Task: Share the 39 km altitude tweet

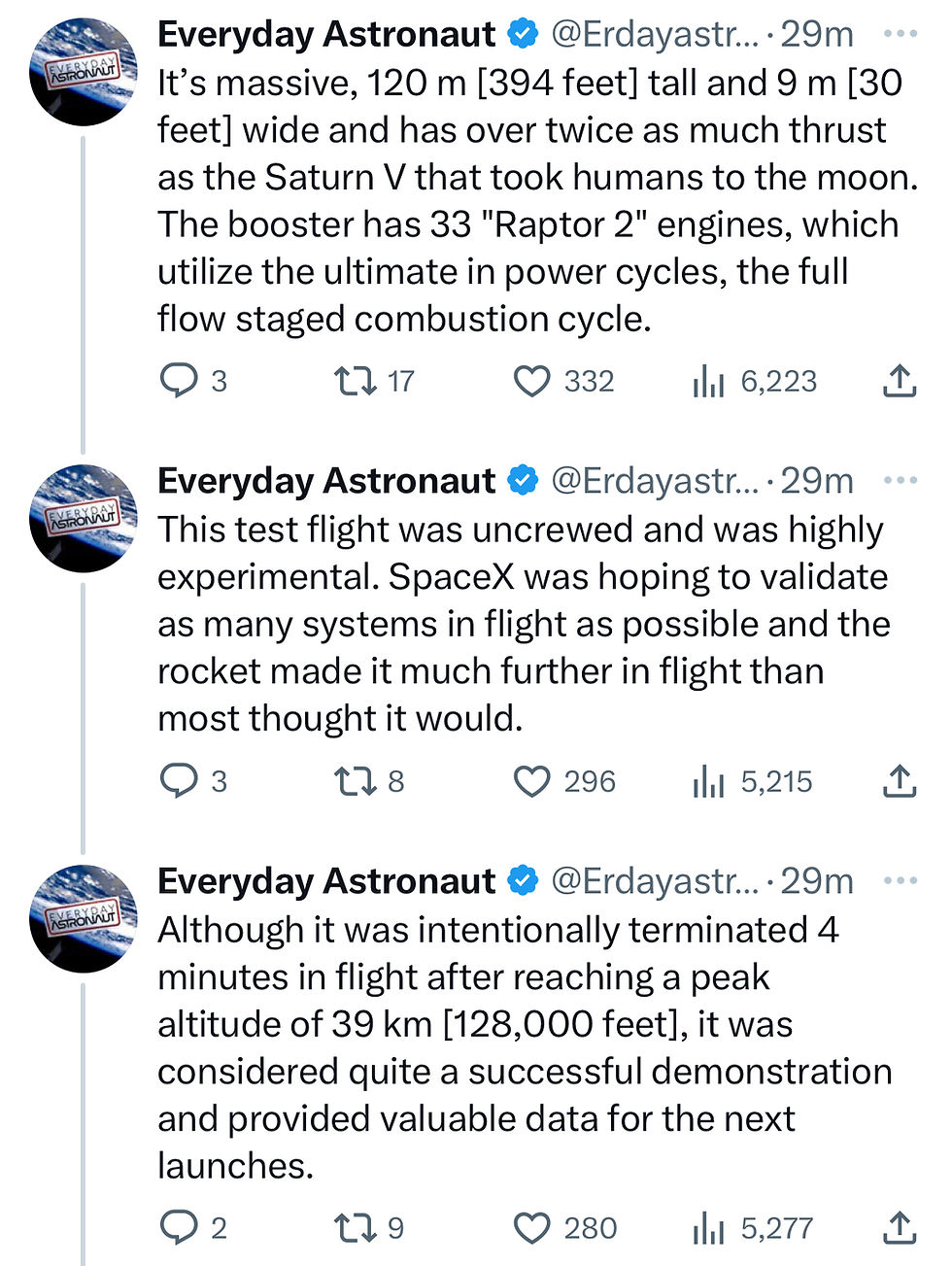Action: (900, 1228)
